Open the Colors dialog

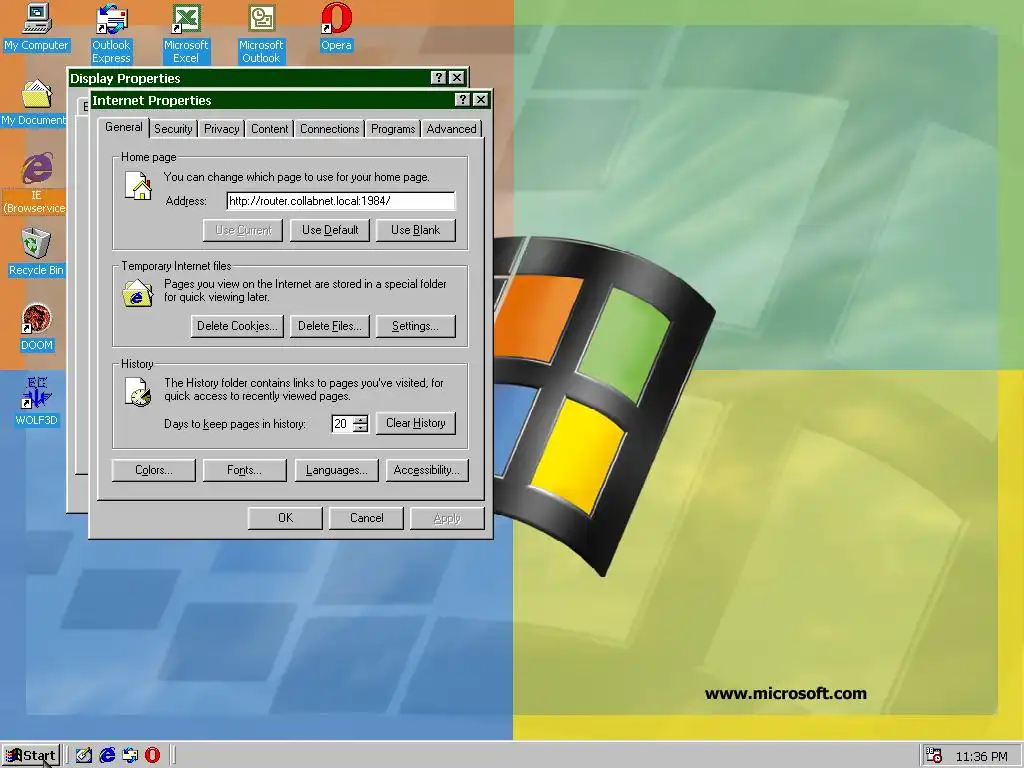click(153, 470)
